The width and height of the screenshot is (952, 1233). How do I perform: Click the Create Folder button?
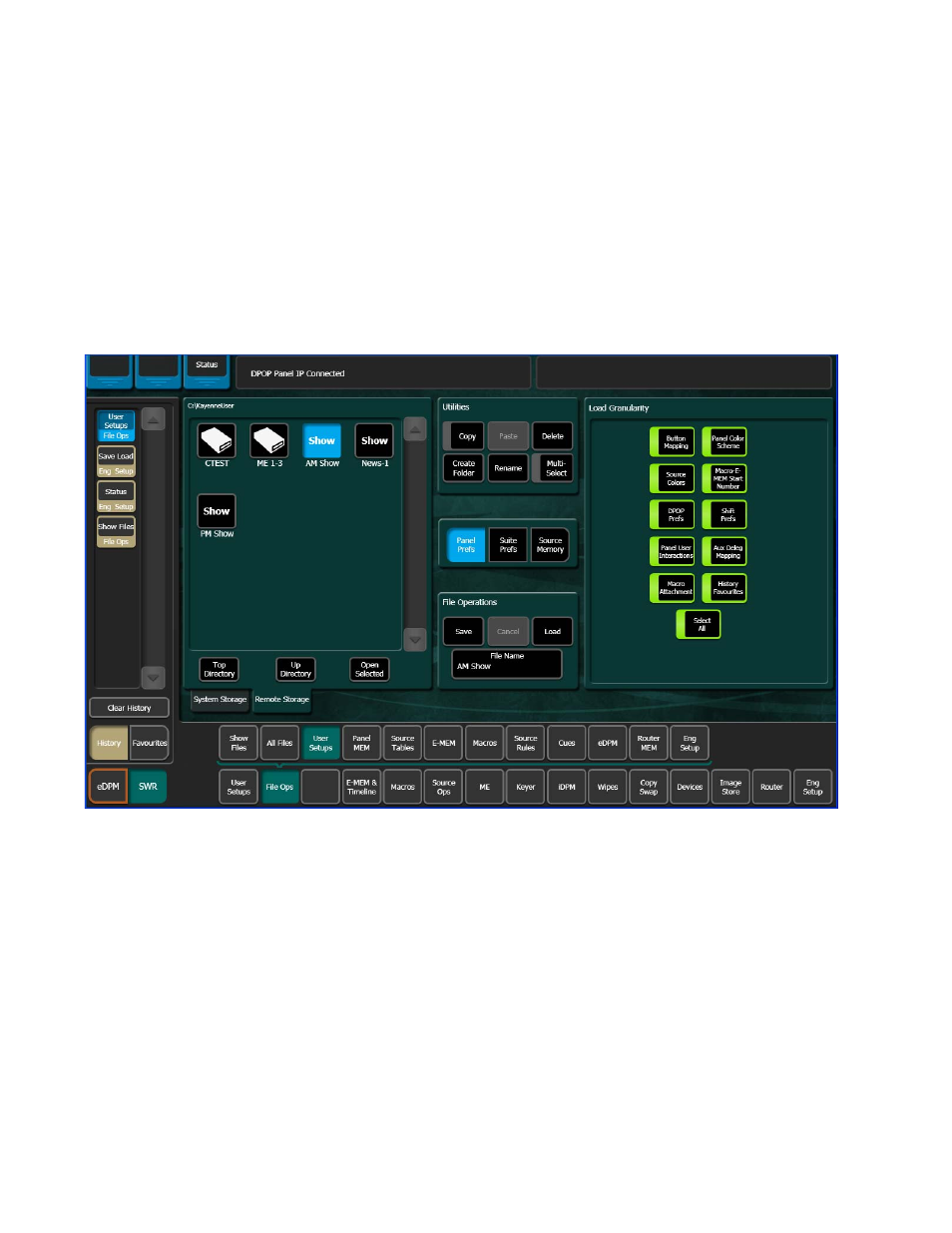tap(464, 468)
